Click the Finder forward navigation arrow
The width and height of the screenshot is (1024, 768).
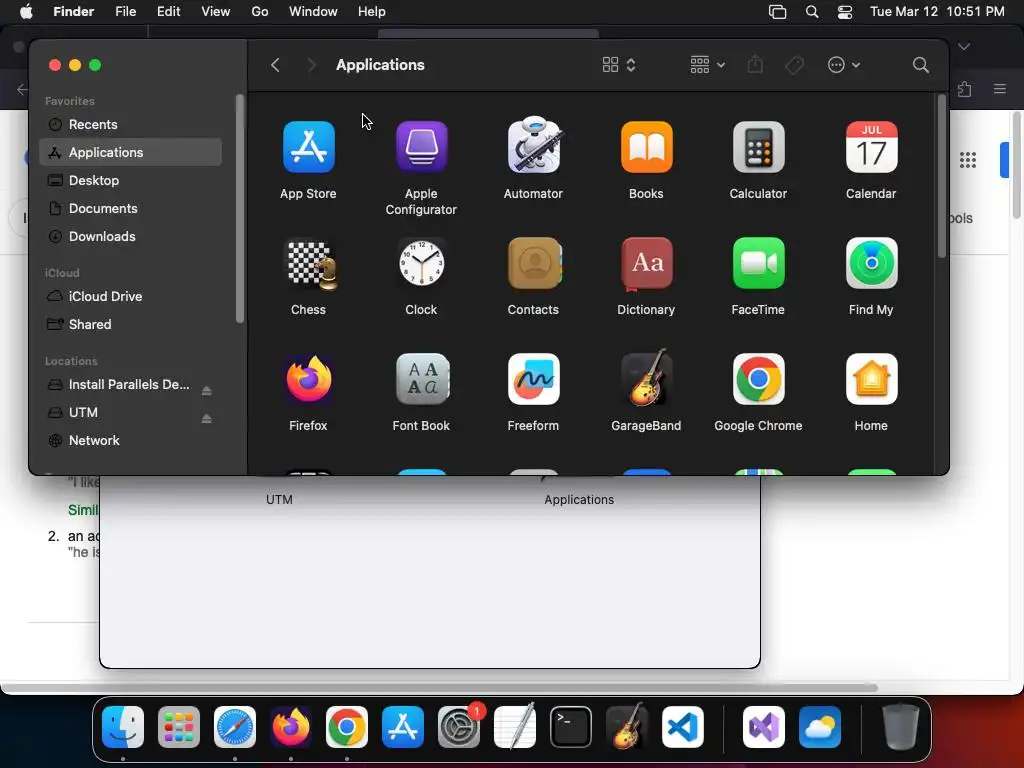pyautogui.click(x=312, y=65)
